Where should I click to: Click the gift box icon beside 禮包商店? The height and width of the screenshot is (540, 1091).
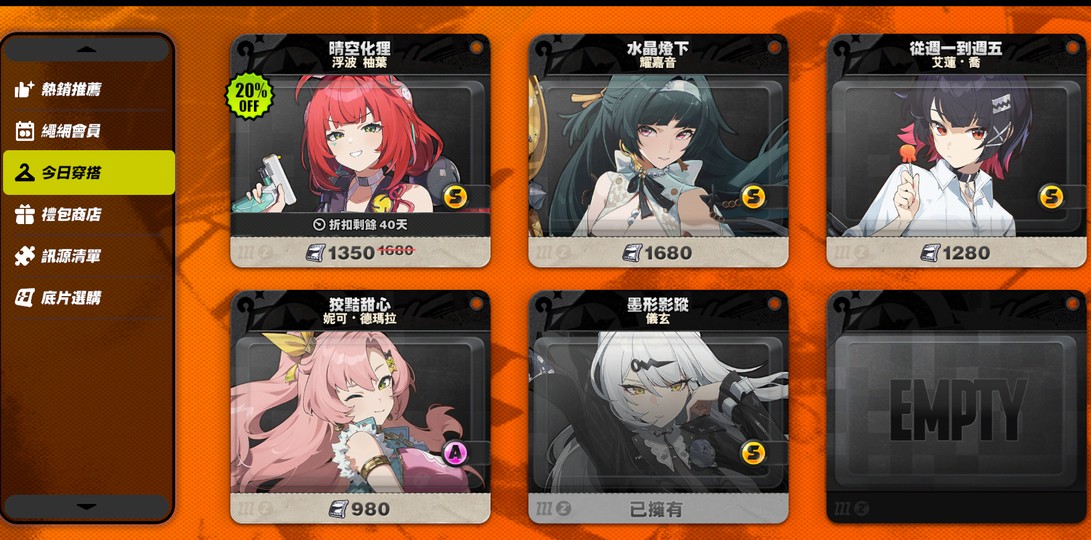point(24,214)
